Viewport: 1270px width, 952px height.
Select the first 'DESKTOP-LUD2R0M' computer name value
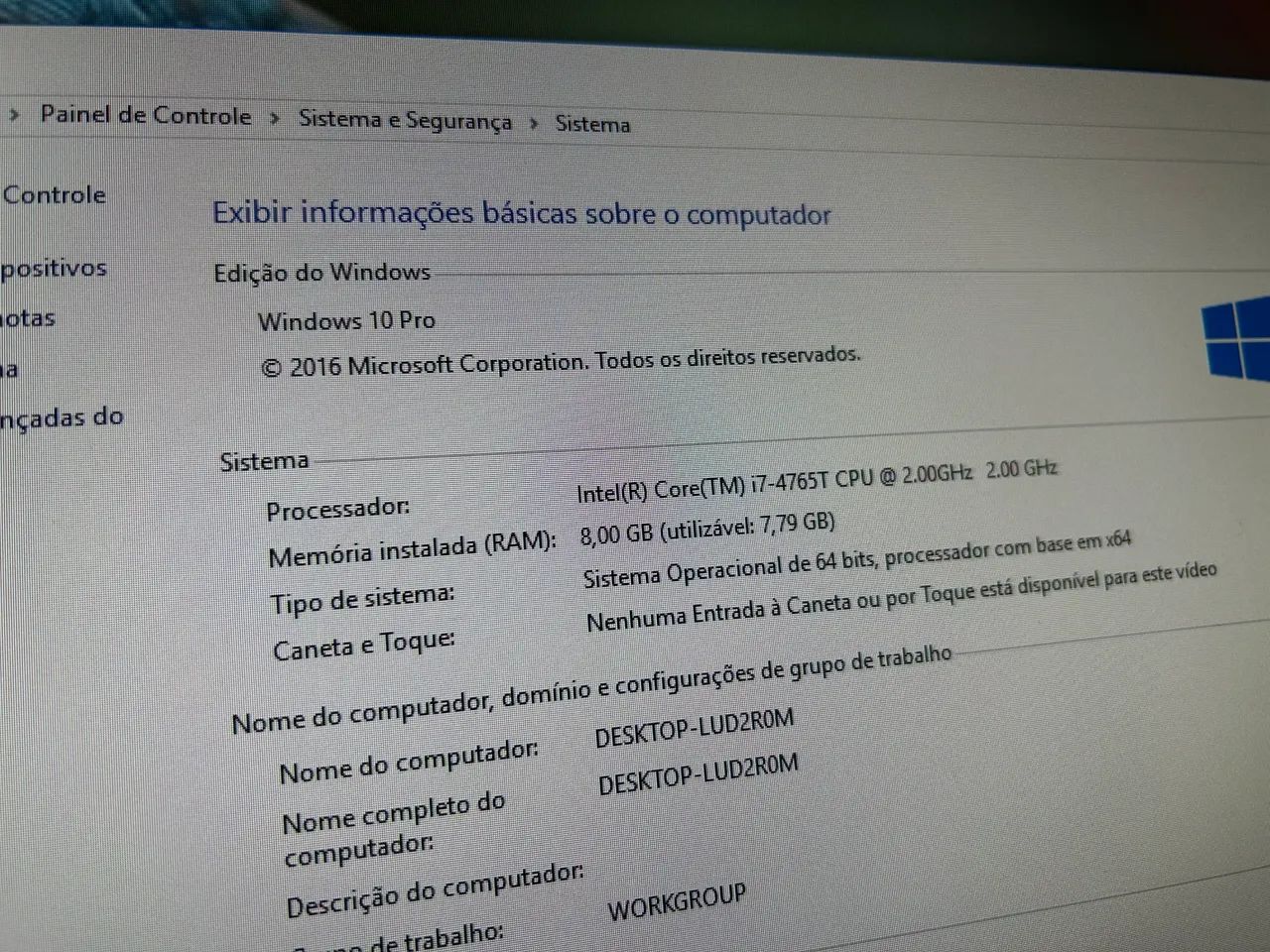(x=695, y=728)
